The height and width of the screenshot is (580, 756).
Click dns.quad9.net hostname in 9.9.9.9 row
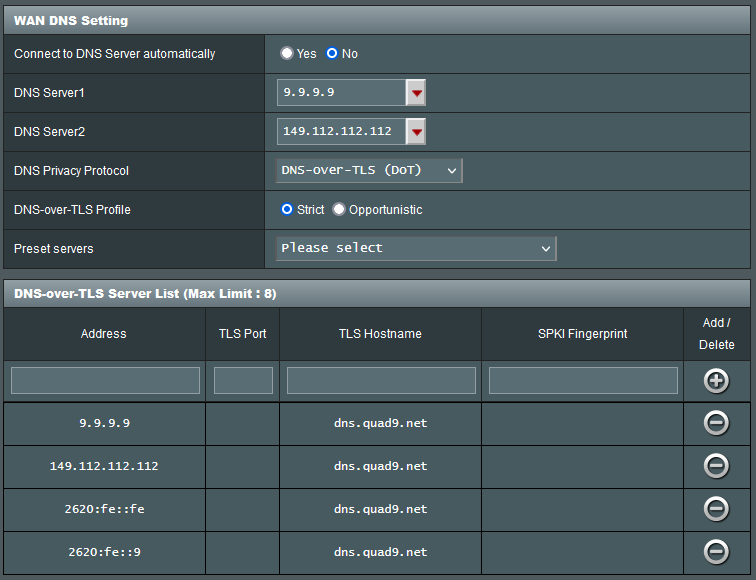click(x=380, y=423)
